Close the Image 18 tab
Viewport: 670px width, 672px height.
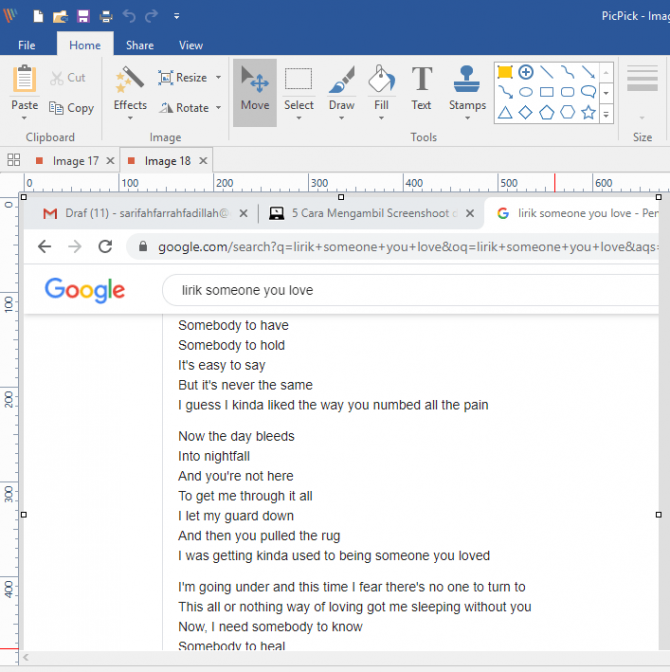coord(203,161)
